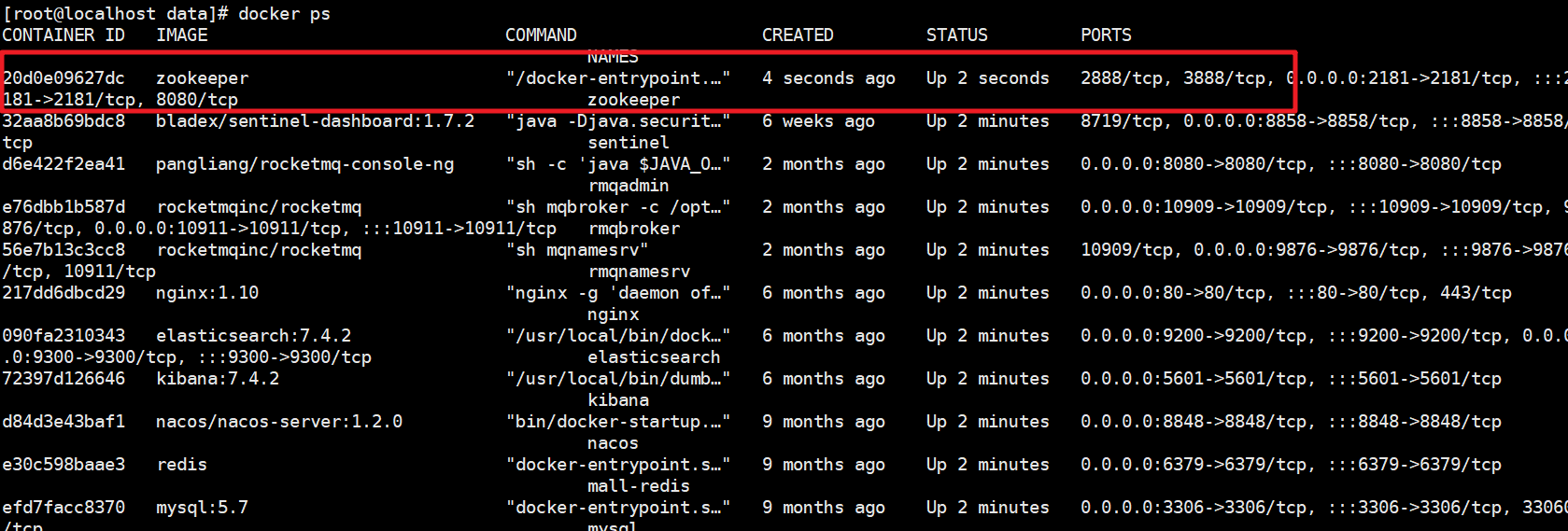Image resolution: width=1568 pixels, height=531 pixels.
Task: Click the 'sh mqbroker -c /opt…' command
Action: tap(618, 207)
